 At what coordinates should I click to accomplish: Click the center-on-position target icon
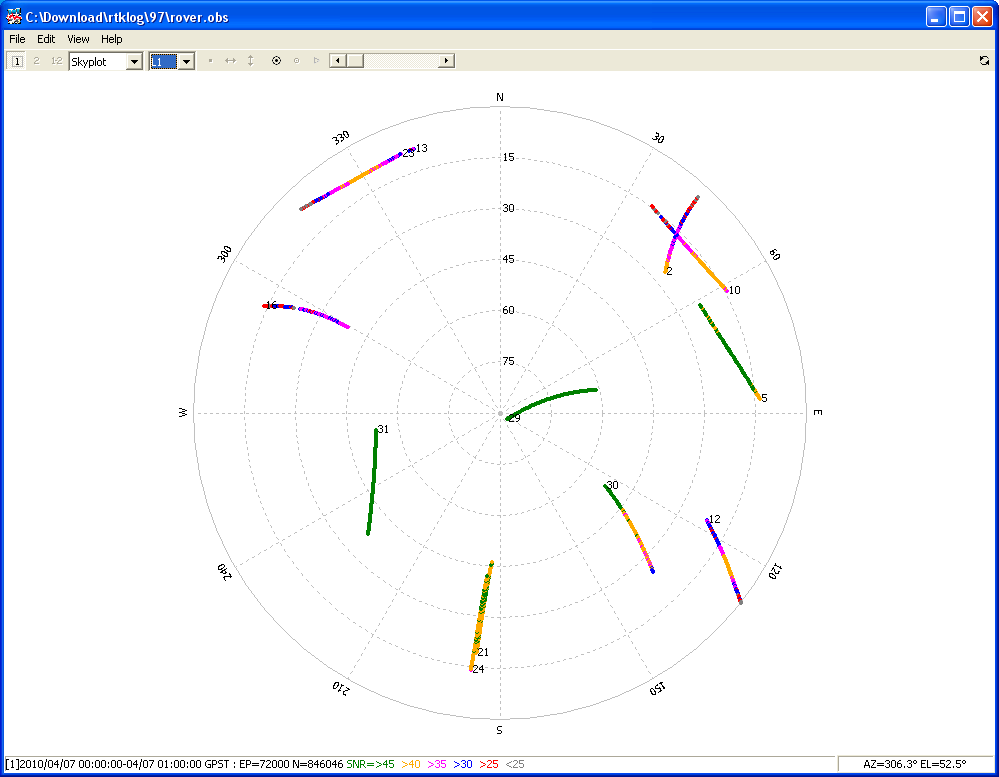[x=277, y=61]
